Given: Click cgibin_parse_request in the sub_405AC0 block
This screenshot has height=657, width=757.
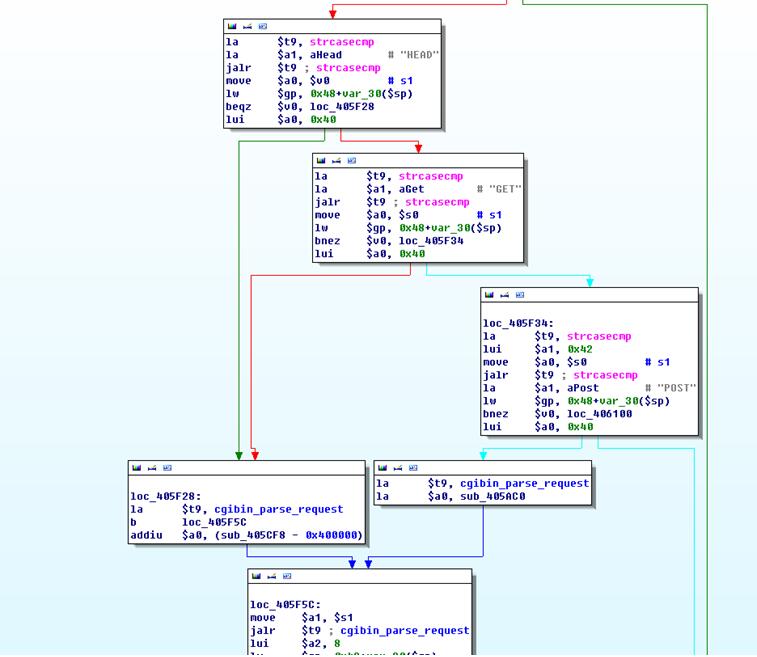Looking at the screenshot, I should (x=524, y=483).
